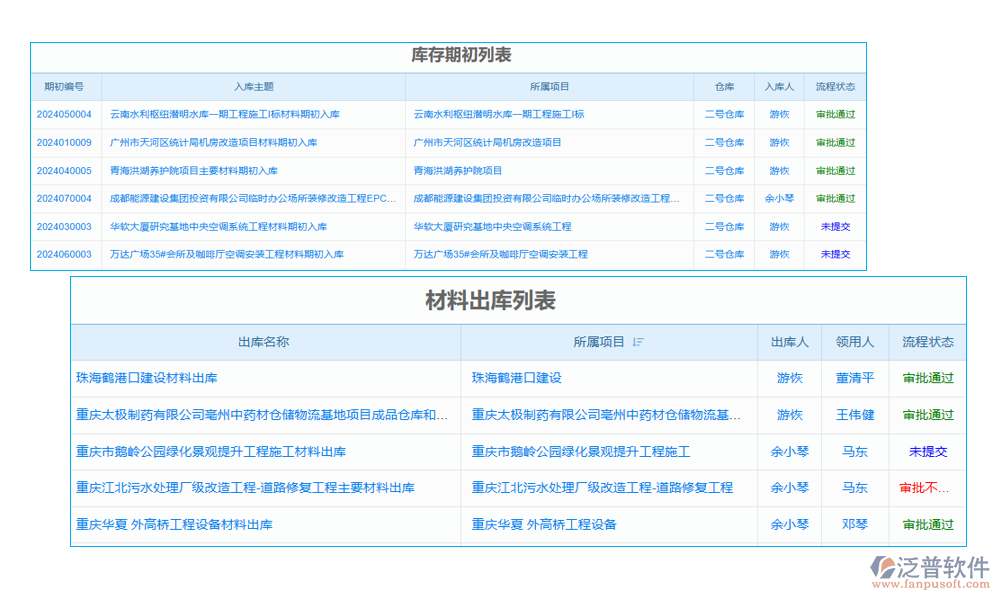This screenshot has height=600, width=1000.
Task: Click the 仓库 column header
Action: tap(723, 86)
